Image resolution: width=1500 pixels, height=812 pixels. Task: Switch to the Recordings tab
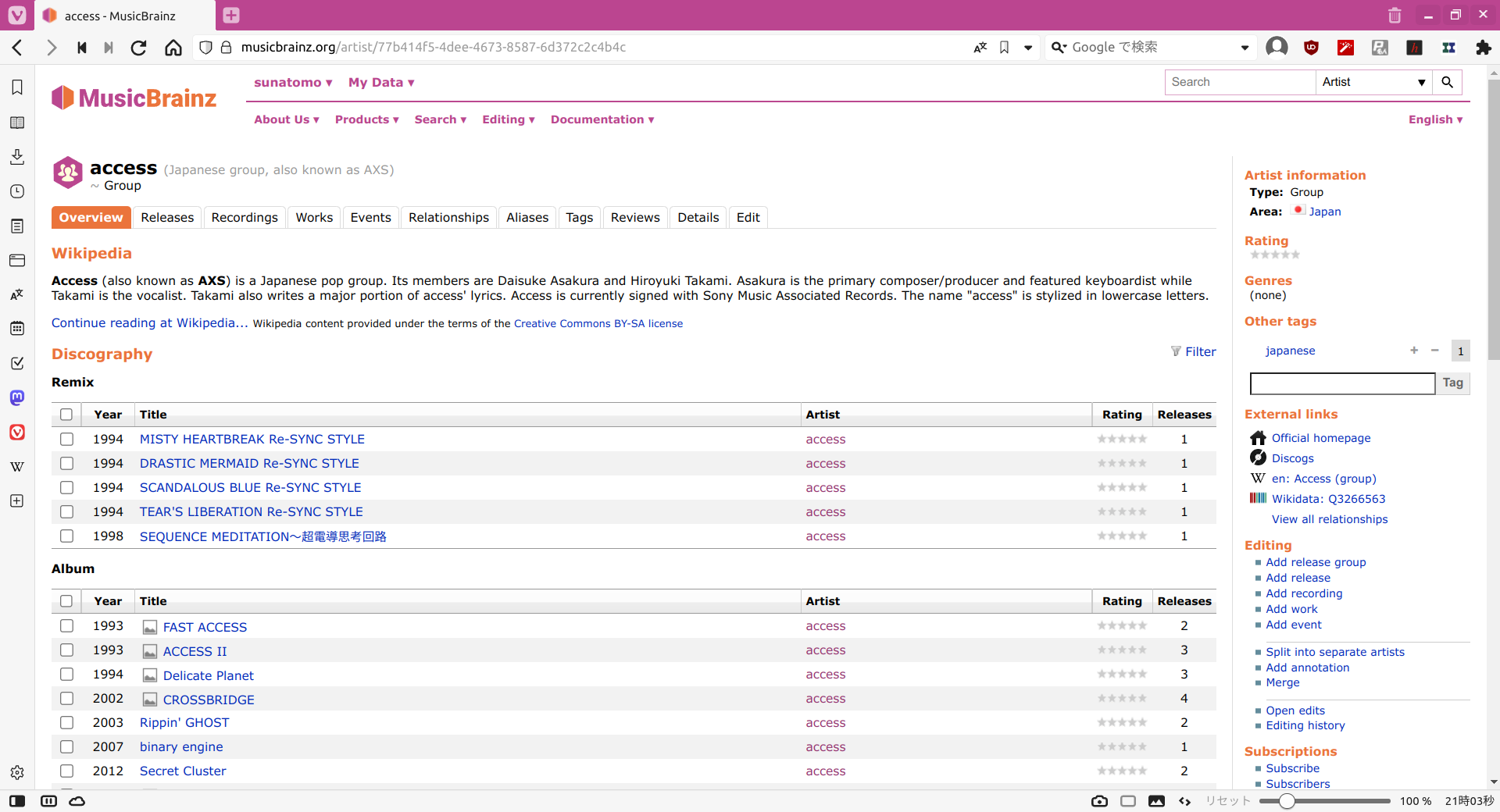coord(245,218)
